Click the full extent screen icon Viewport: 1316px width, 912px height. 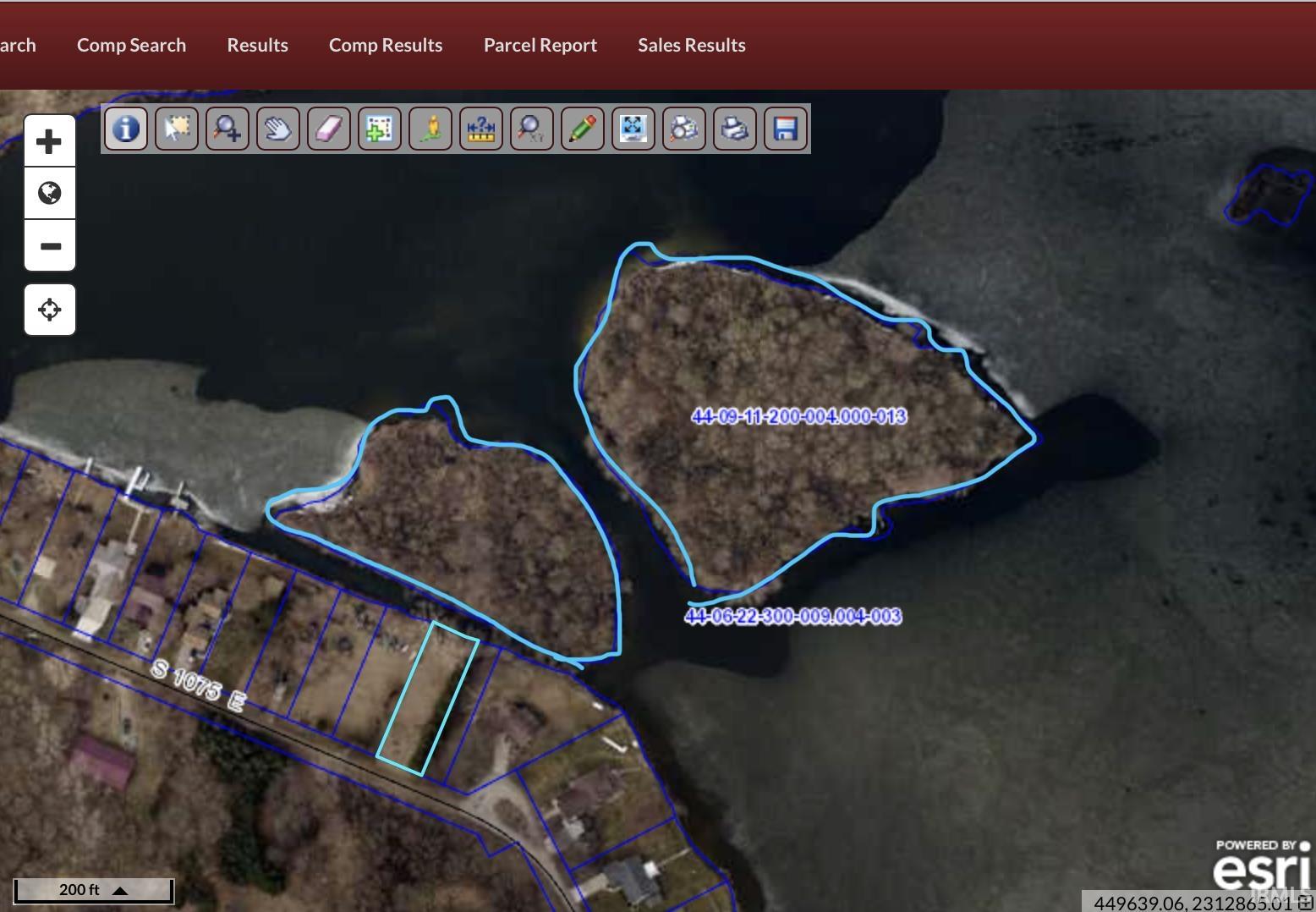click(x=633, y=129)
